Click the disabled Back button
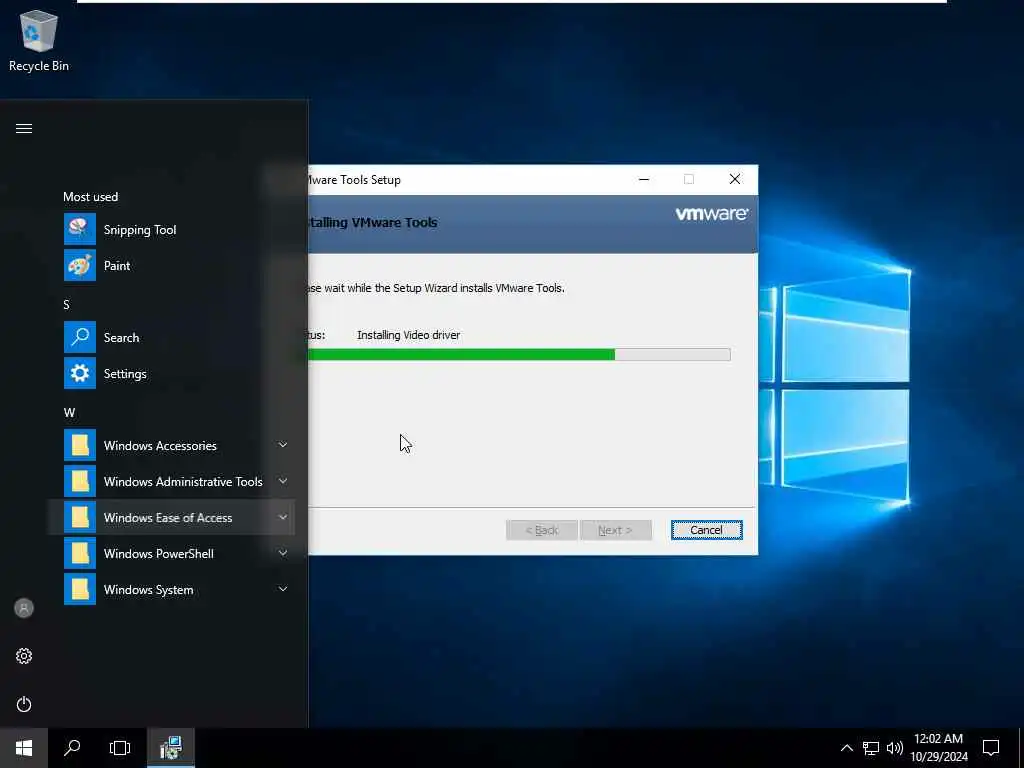 point(542,530)
